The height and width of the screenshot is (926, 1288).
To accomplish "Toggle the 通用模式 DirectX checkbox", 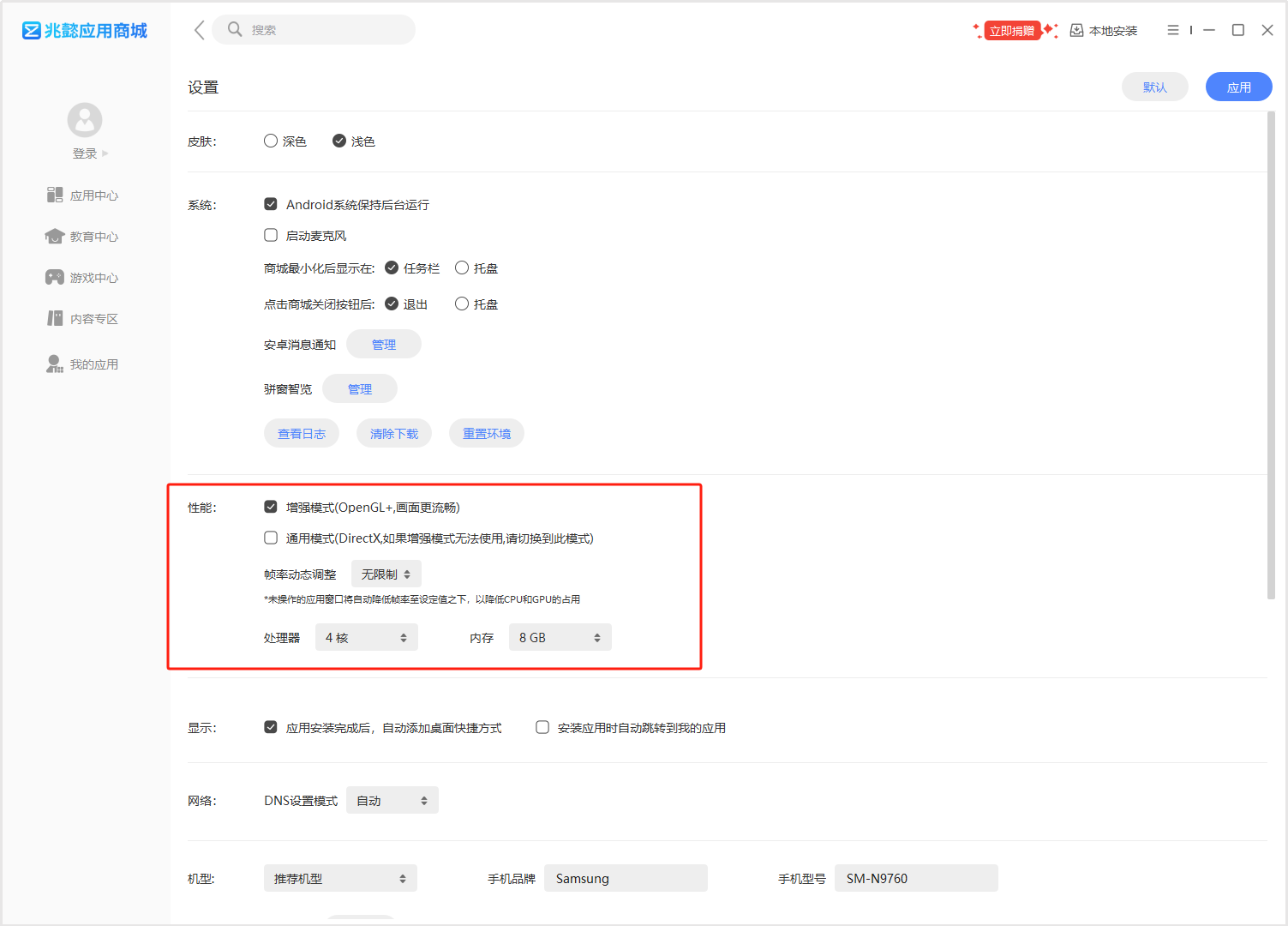I will click(271, 538).
